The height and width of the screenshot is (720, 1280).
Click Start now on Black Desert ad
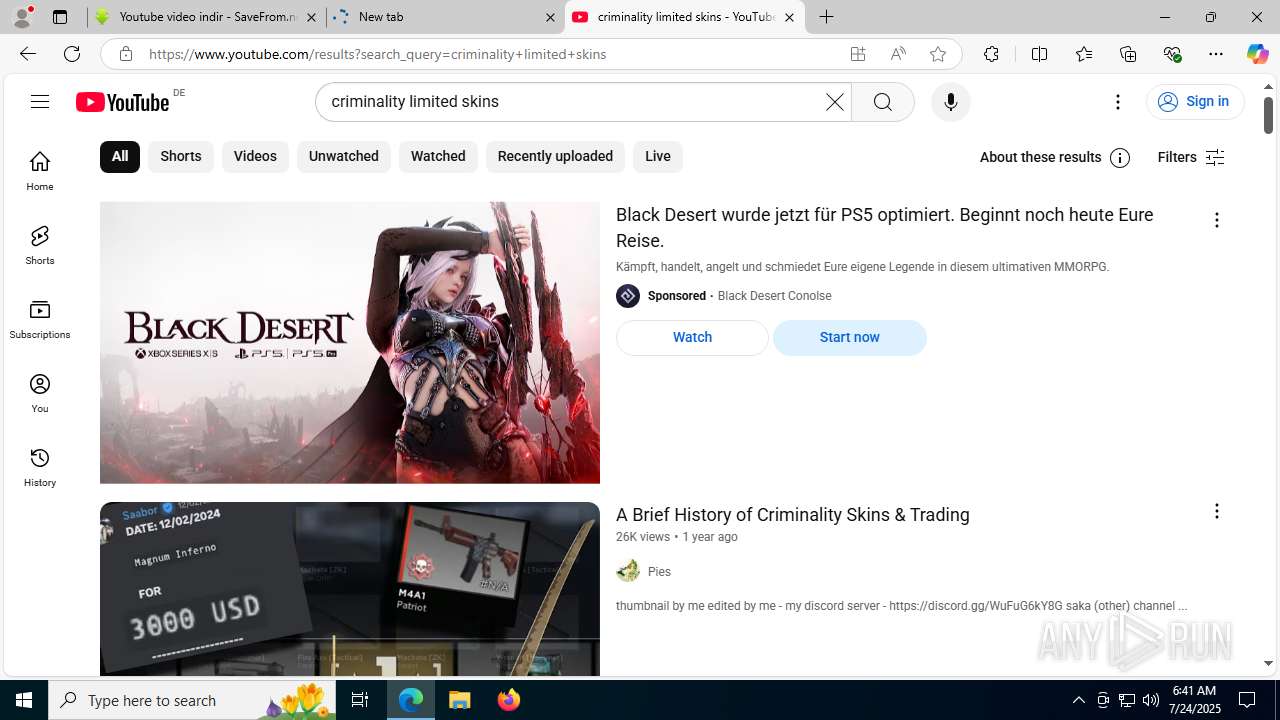850,338
